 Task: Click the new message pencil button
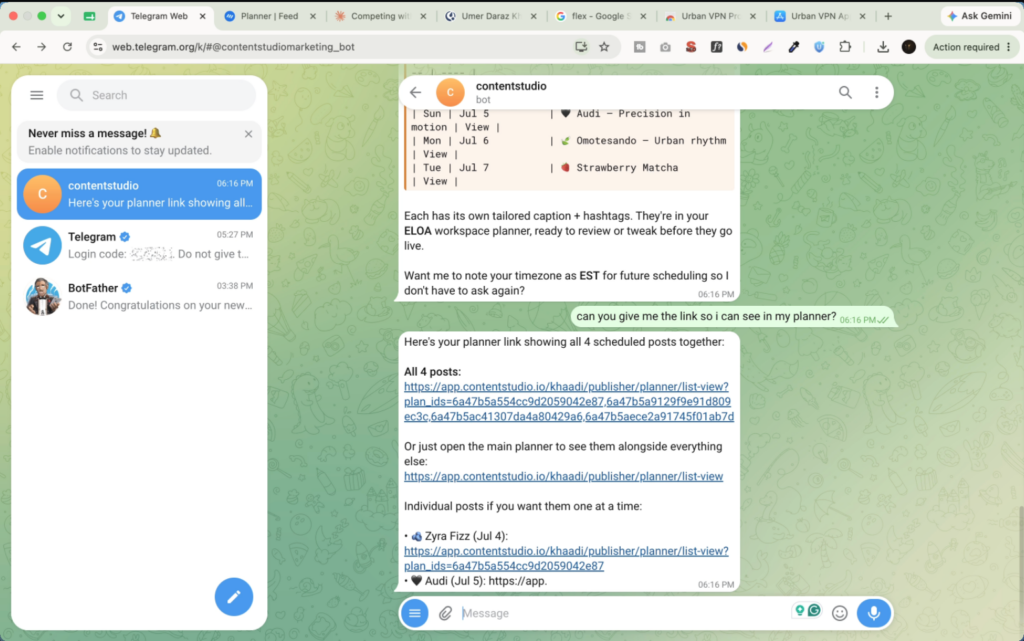234,596
